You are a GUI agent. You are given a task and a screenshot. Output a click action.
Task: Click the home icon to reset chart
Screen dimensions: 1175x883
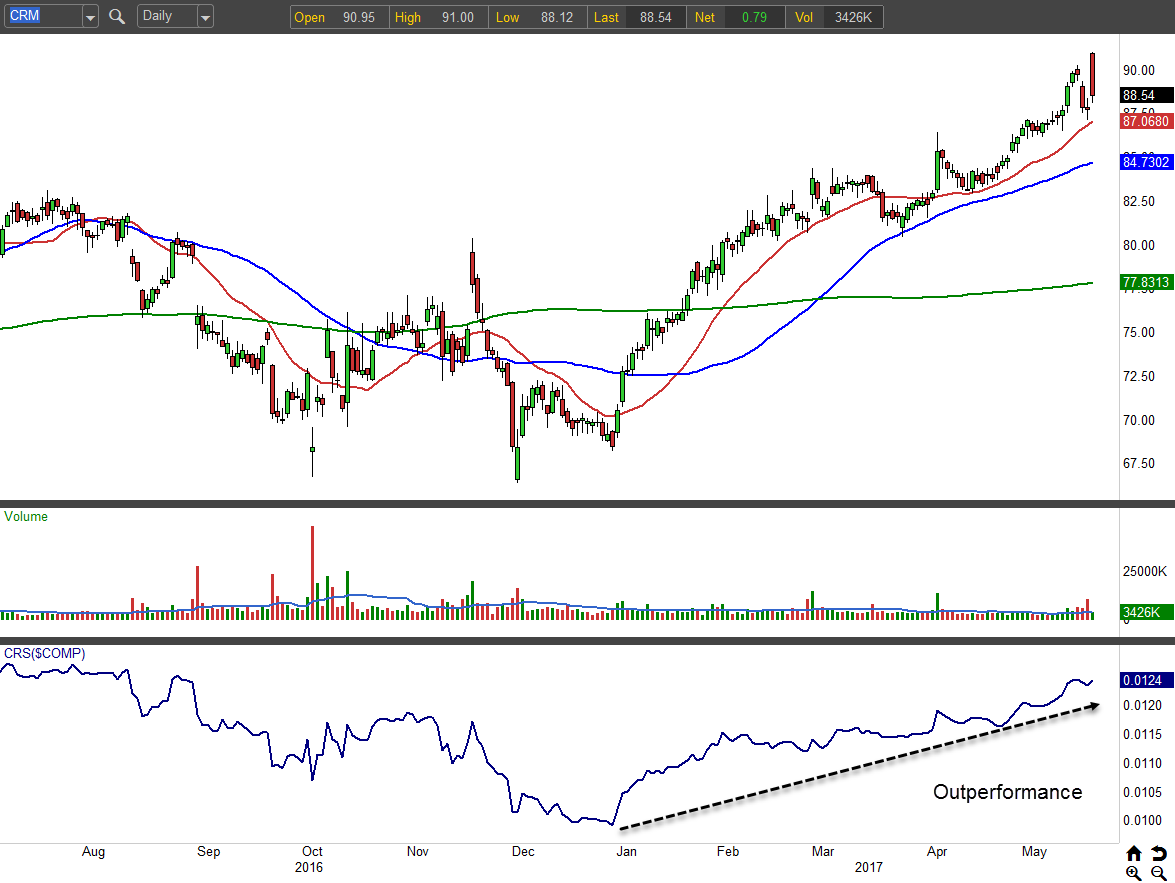pyautogui.click(x=1133, y=853)
